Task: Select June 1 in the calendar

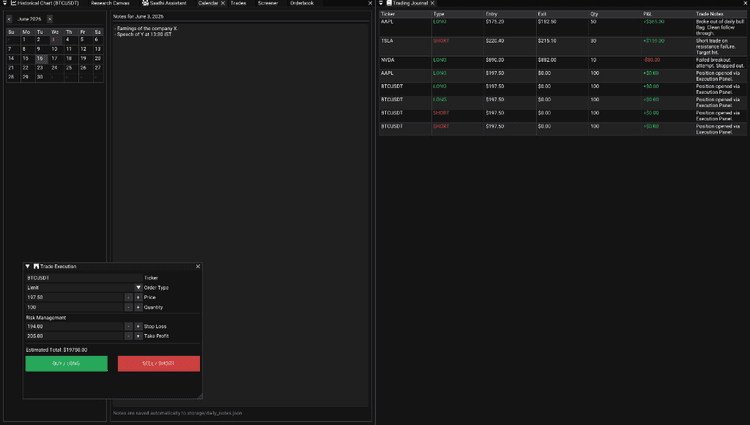Action: click(x=24, y=40)
